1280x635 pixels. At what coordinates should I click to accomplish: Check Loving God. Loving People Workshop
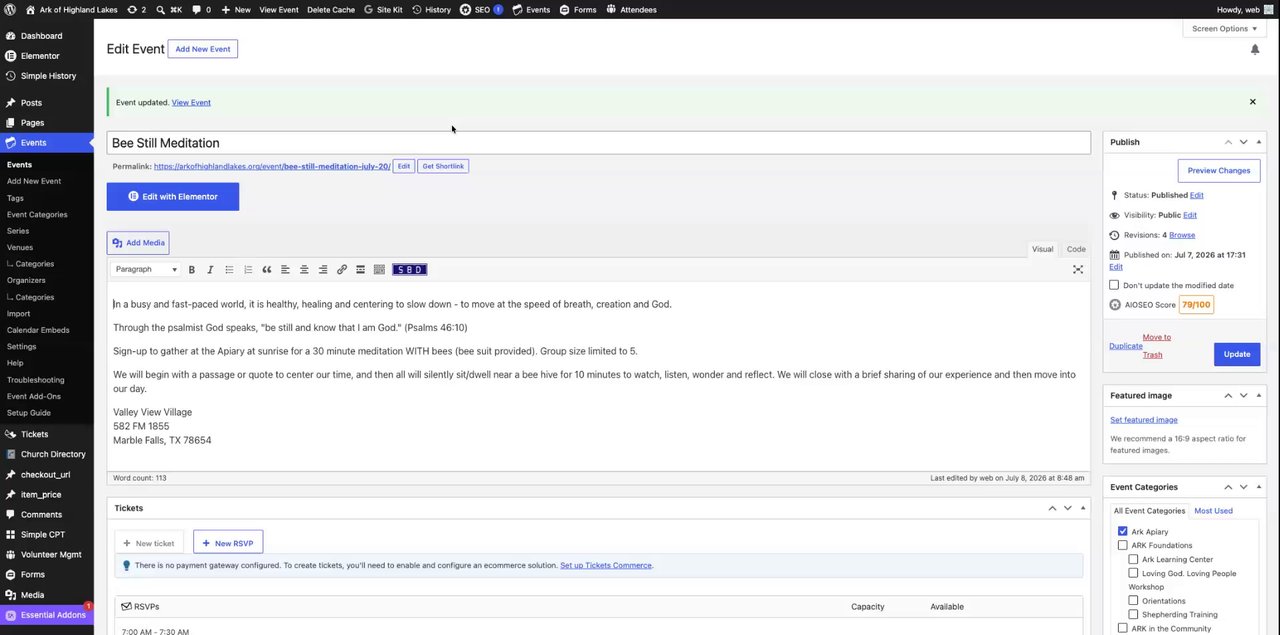[x=1133, y=574]
